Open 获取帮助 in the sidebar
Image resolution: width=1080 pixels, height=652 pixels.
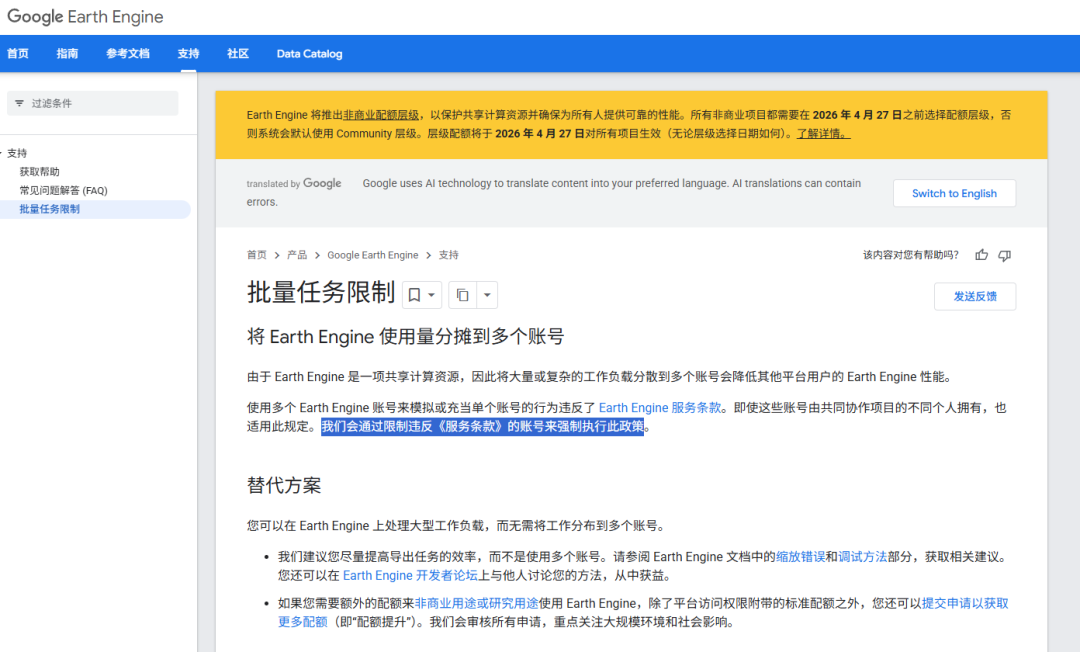(x=39, y=171)
